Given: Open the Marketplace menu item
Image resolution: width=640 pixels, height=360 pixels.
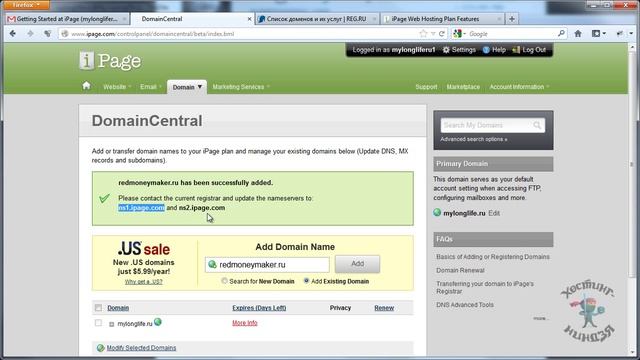Looking at the screenshot, I should coord(463,87).
